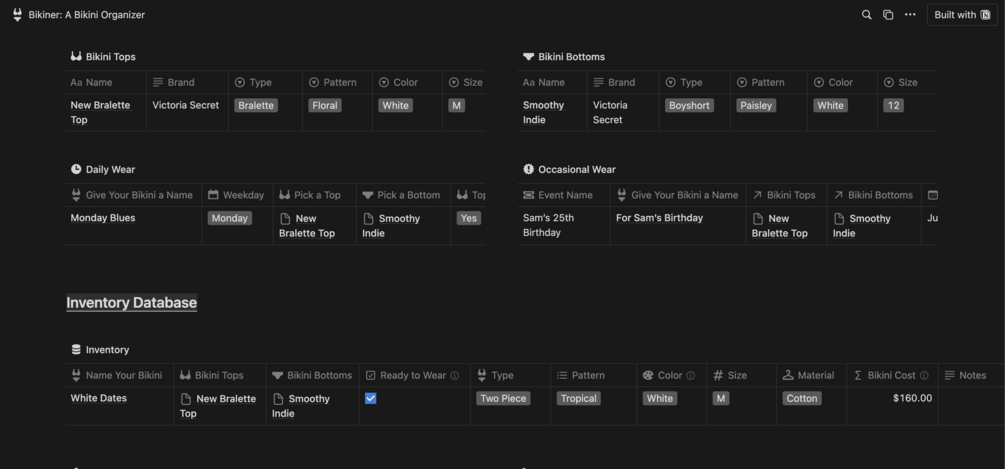The height and width of the screenshot is (469, 1005).
Task: Open the Monday Blues entry
Action: pos(103,218)
